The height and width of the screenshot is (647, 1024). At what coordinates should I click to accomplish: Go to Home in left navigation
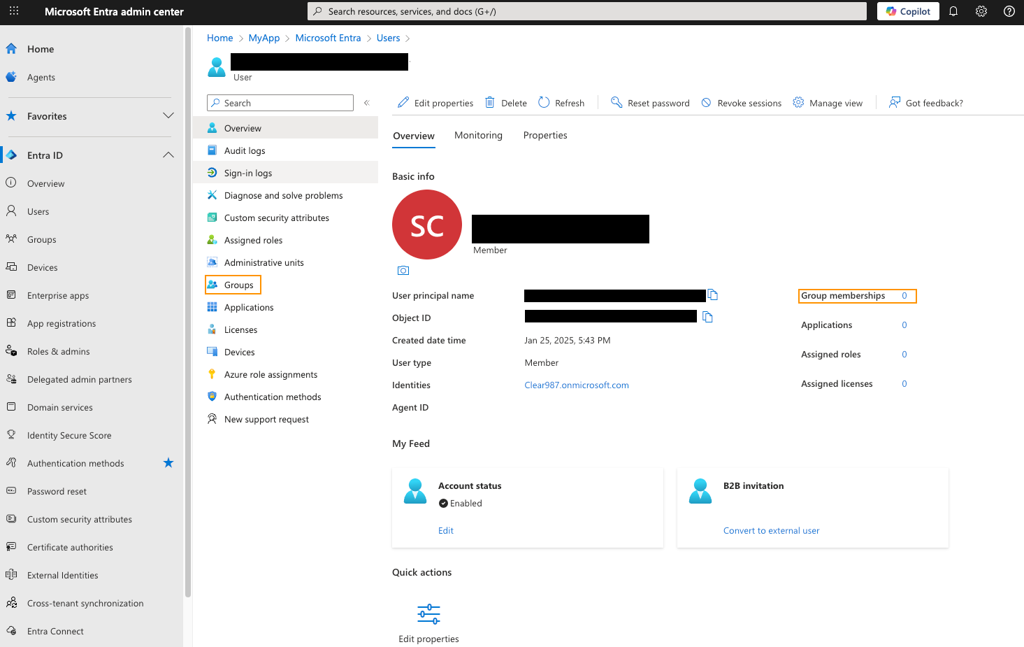tap(40, 49)
